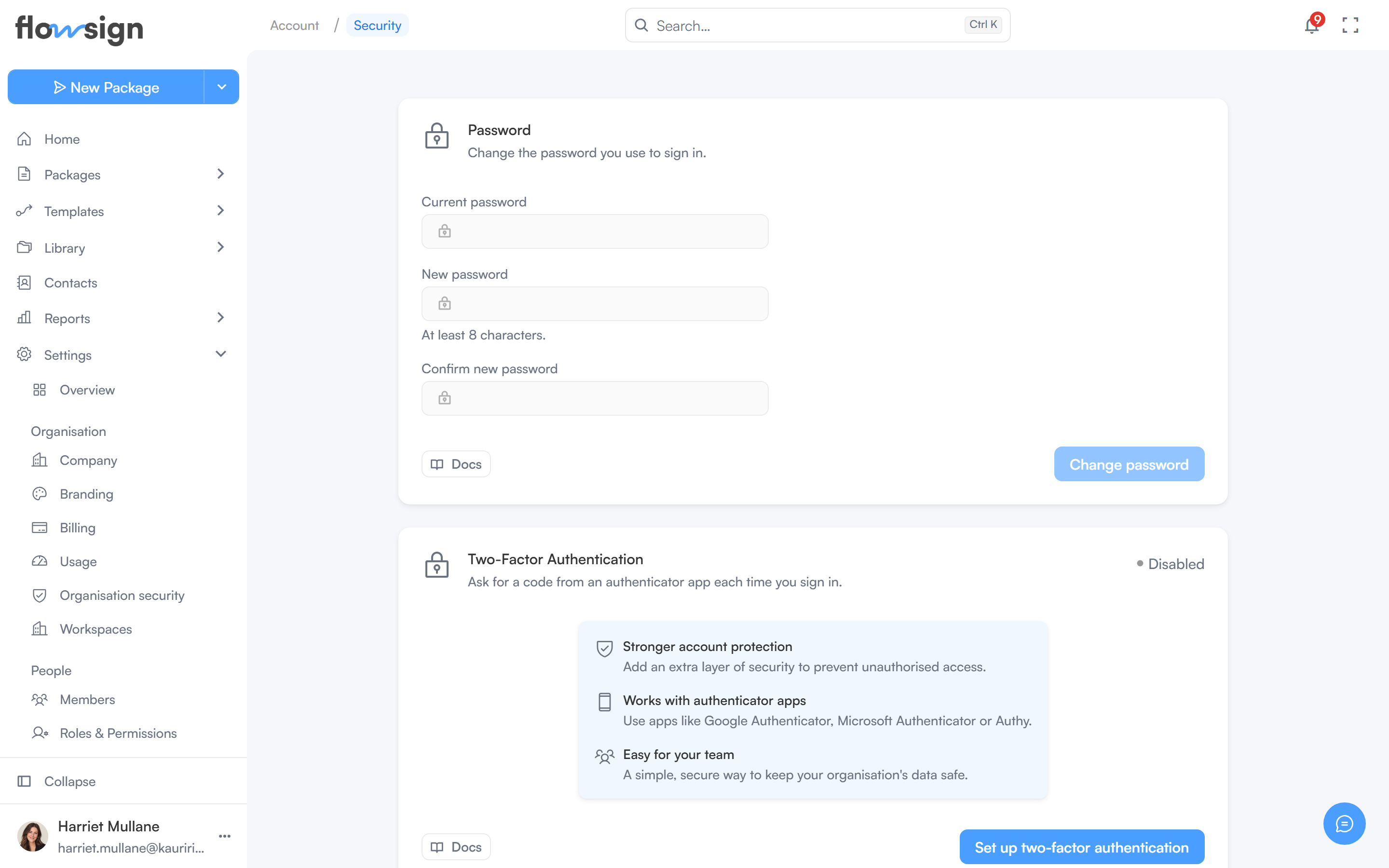Expand the Reports submenu chevron
Image resolution: width=1389 pixels, height=868 pixels.
tap(221, 317)
